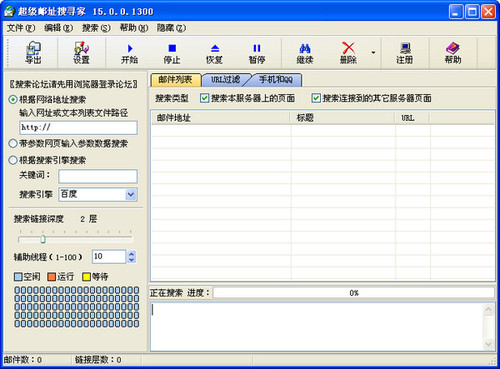The width and height of the screenshot is (500, 369).
Task: Switch to the URL过滤 tab
Action: point(226,80)
